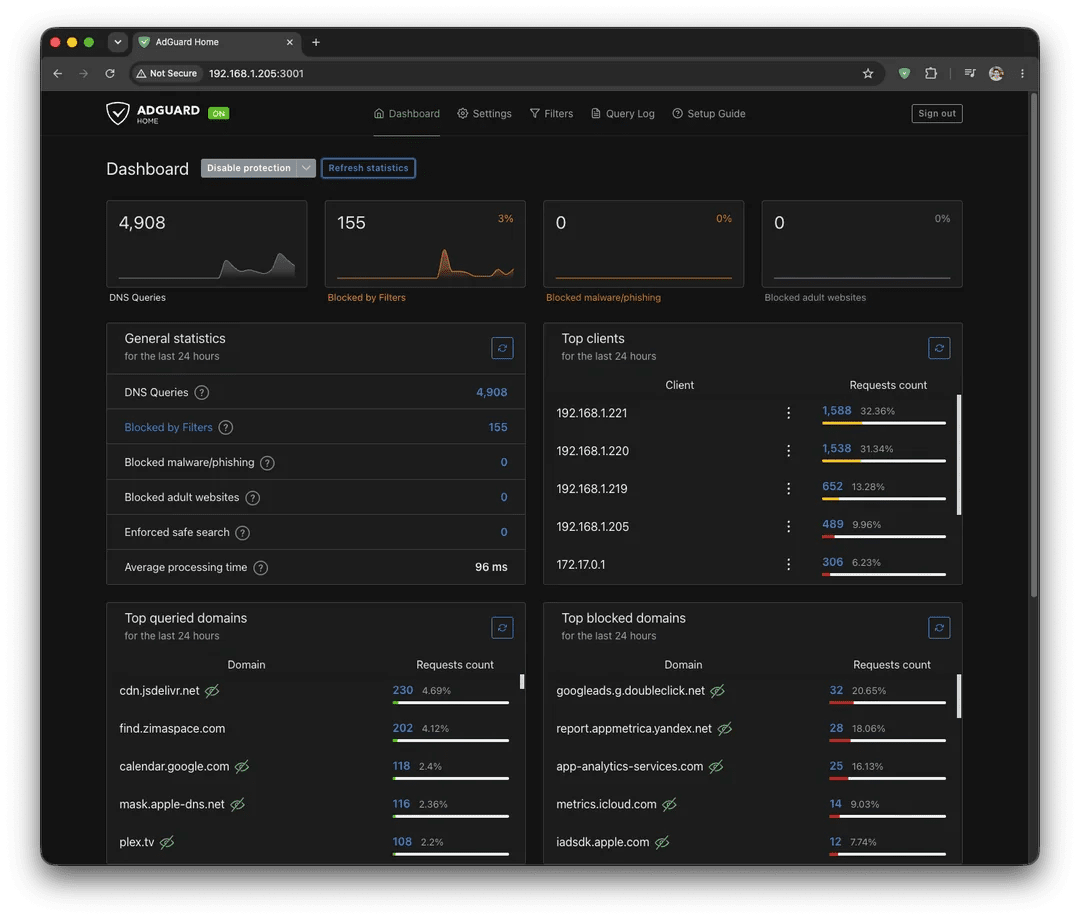Viewport: 1080px width, 919px height.
Task: Refresh the Top blocked domains panel
Action: pyautogui.click(x=939, y=628)
